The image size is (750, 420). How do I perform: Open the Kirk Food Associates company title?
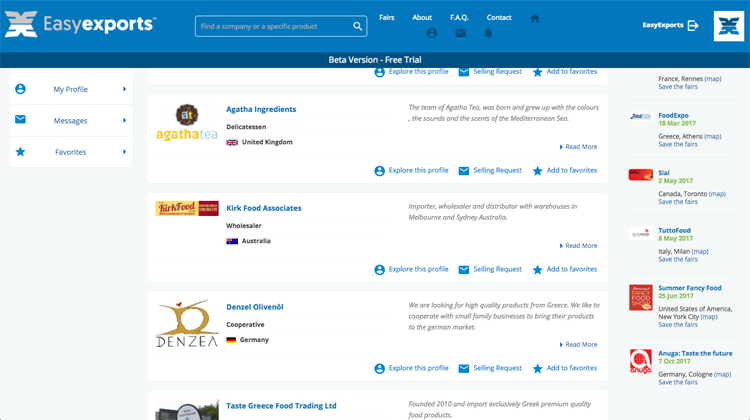coord(264,208)
